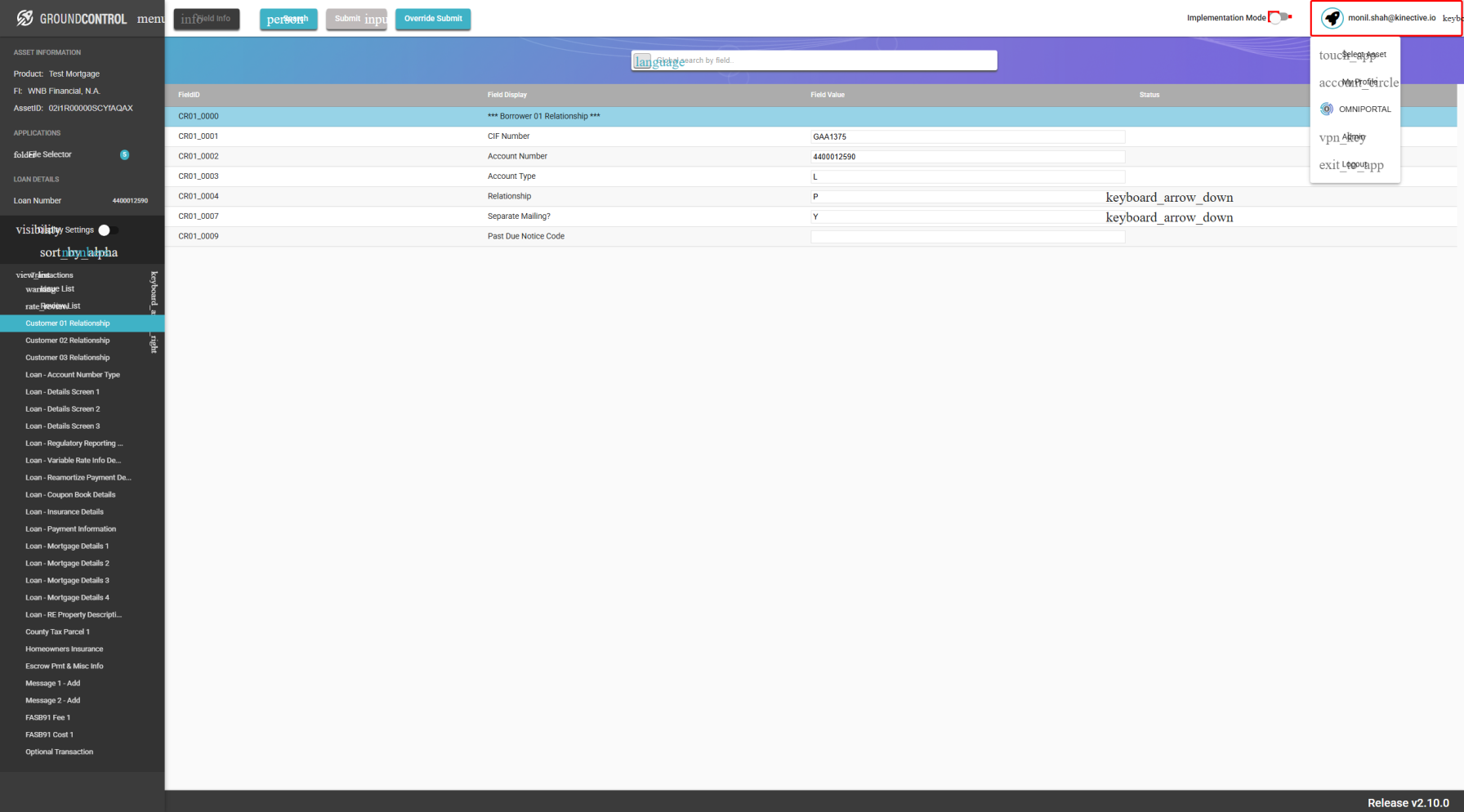Image resolution: width=1464 pixels, height=812 pixels.
Task: Open Escrow Pmt & Misc Info
Action: tap(64, 667)
